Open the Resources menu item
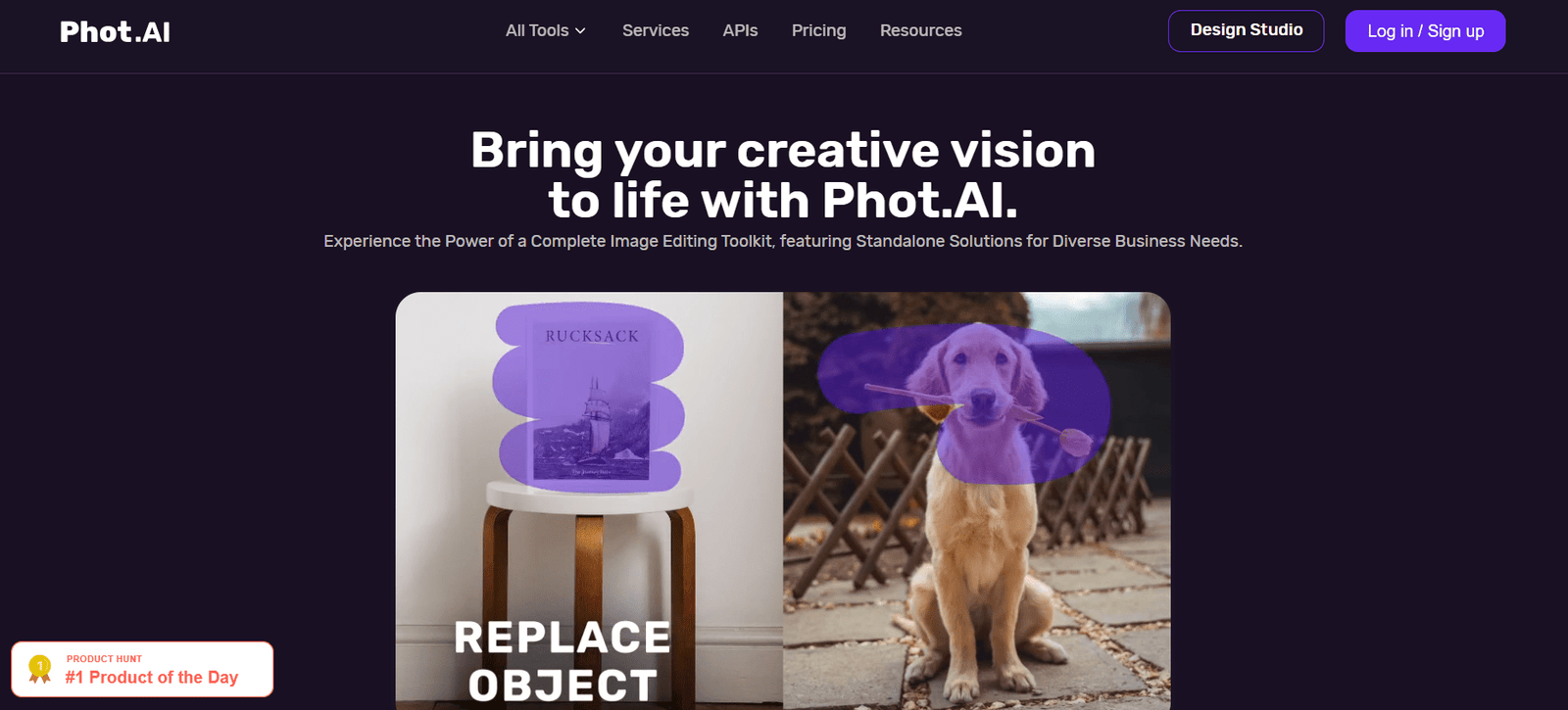The height and width of the screenshot is (710, 1568). (920, 30)
